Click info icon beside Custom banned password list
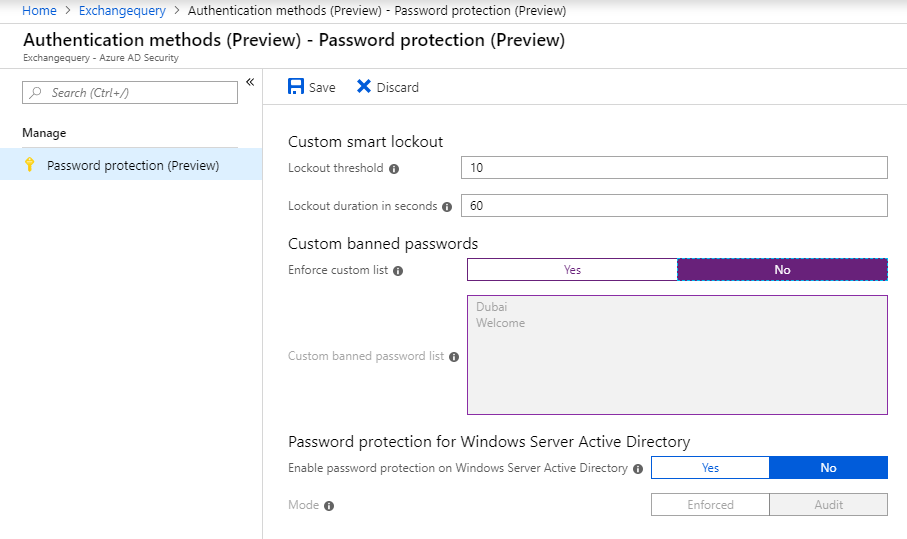 [454, 357]
